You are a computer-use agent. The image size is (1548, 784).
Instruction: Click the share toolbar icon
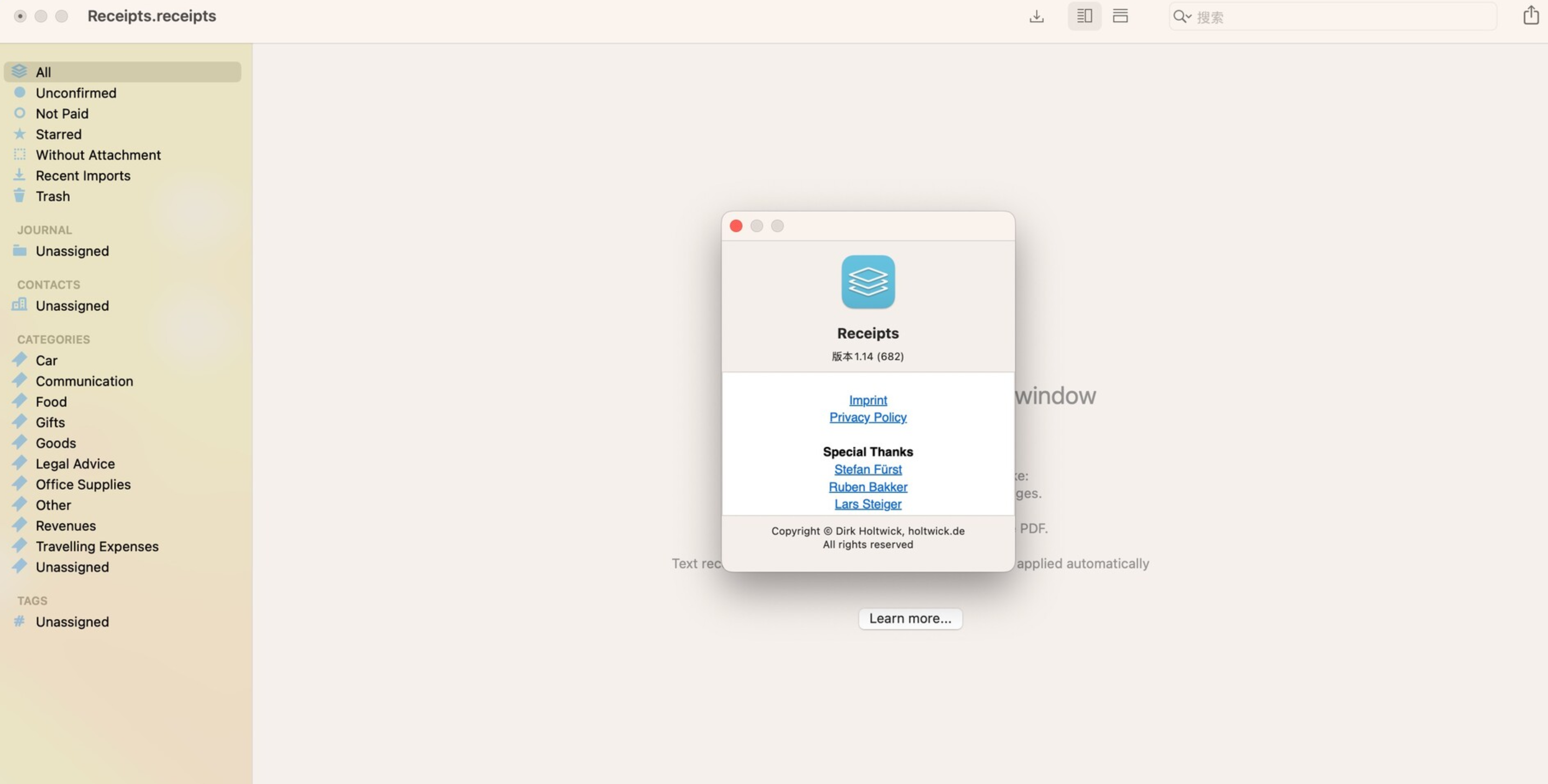[x=1531, y=15]
